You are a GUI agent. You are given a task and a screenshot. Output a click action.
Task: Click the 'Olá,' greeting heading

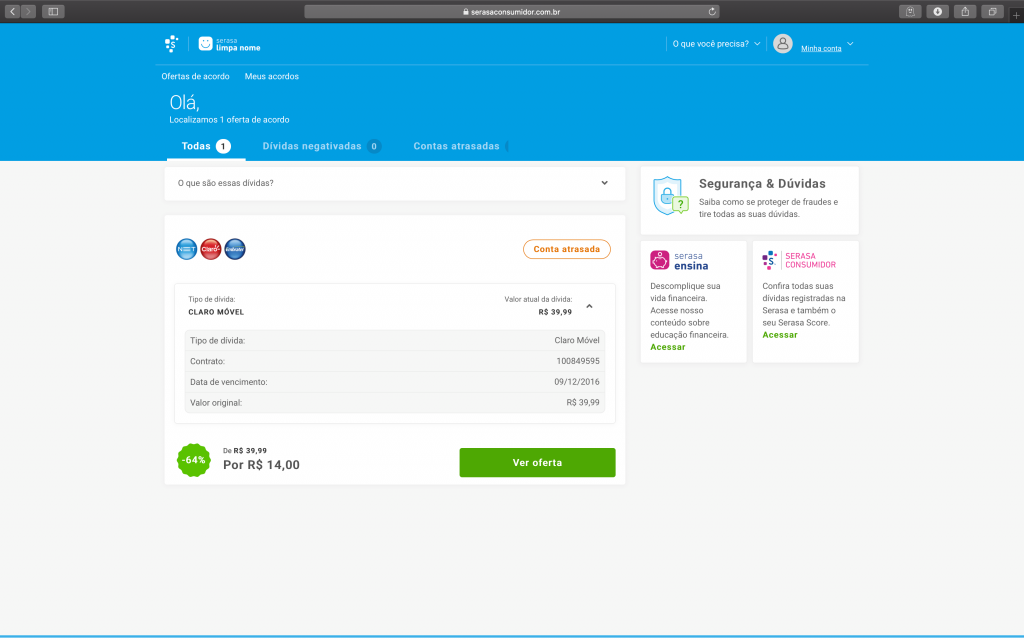tap(184, 103)
